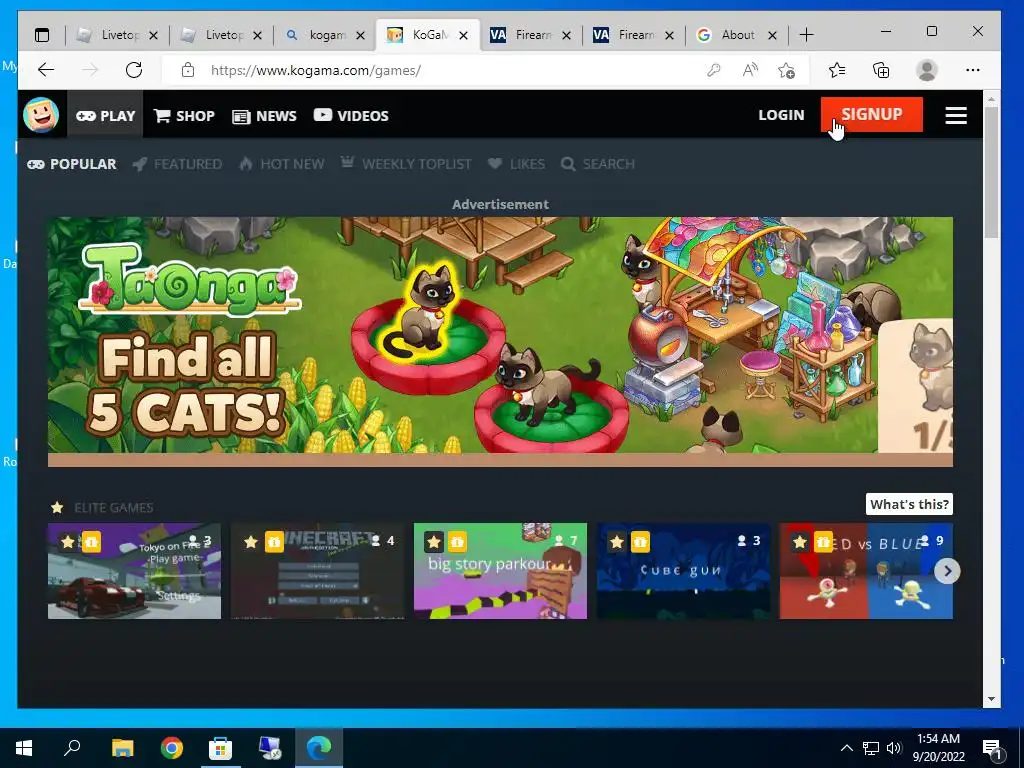Image resolution: width=1024 pixels, height=768 pixels.
Task: Open the tab actions menu icon
Action: coord(42,35)
